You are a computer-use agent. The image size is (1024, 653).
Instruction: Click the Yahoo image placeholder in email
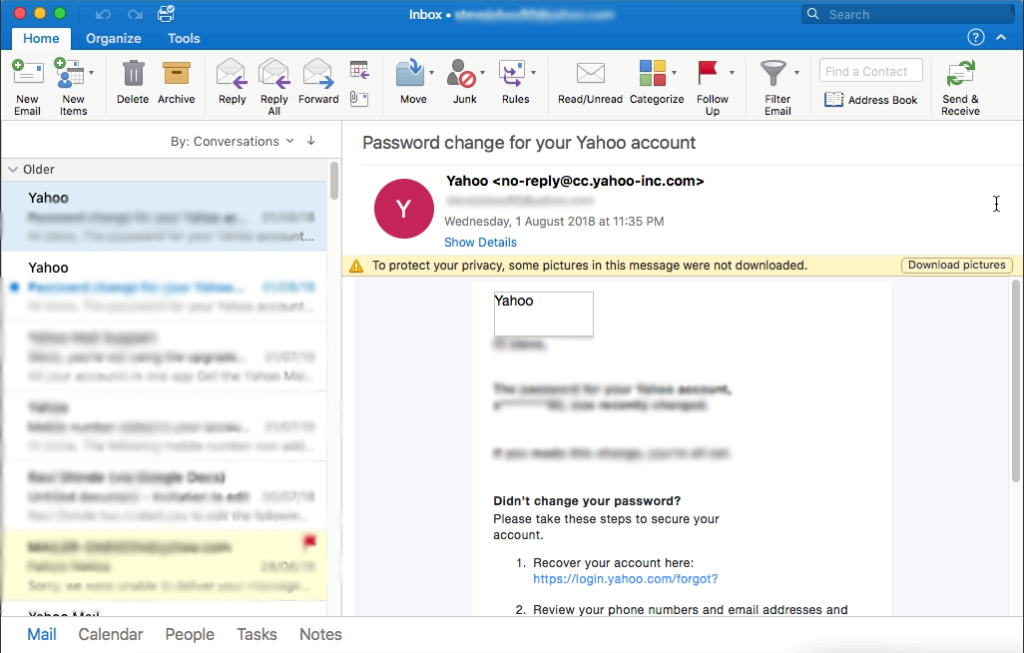pos(543,314)
